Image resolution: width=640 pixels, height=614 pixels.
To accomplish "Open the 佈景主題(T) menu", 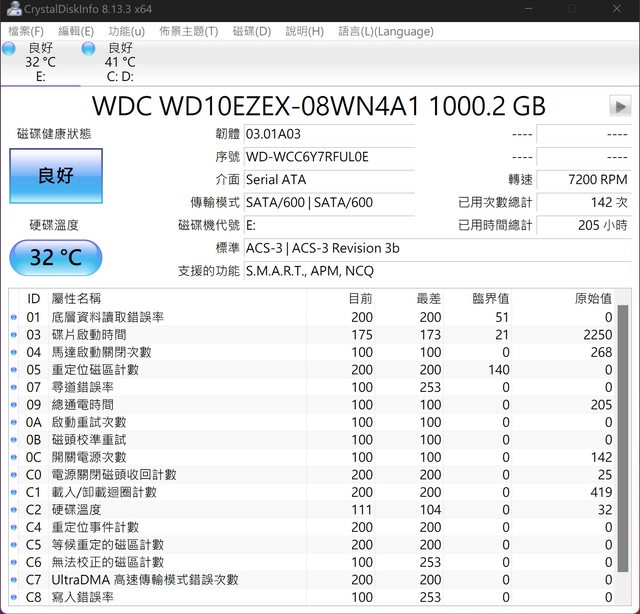I will tap(188, 31).
